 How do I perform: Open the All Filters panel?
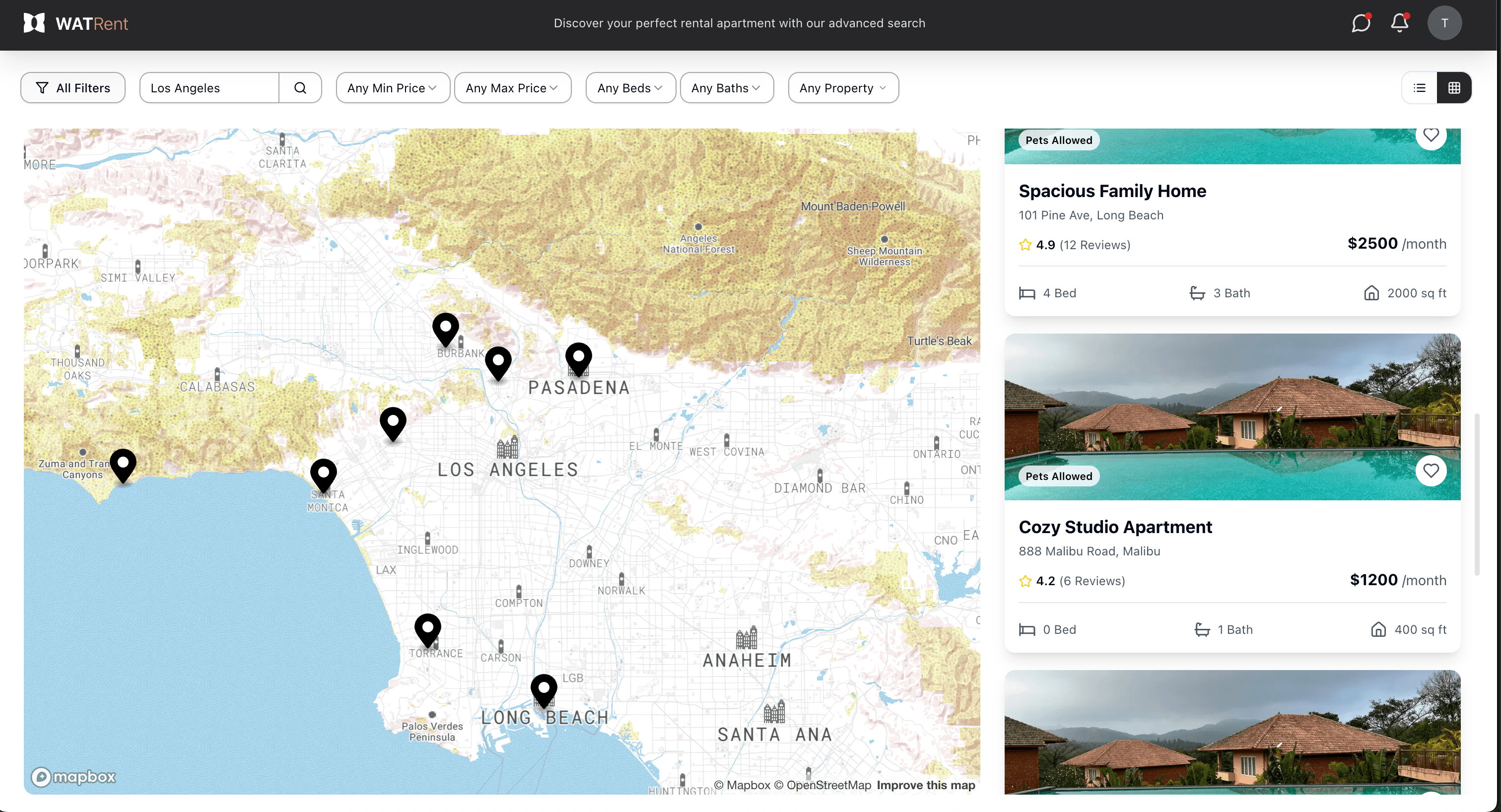pyautogui.click(x=73, y=88)
